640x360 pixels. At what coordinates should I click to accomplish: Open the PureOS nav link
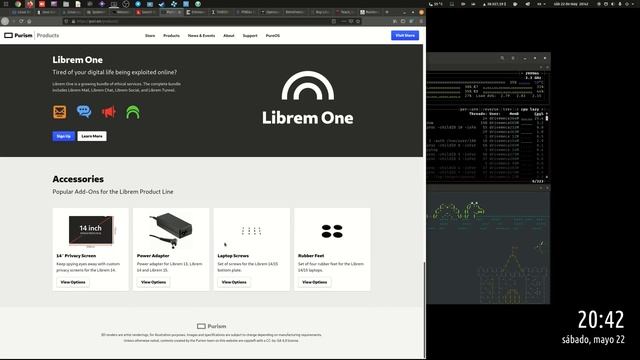pyautogui.click(x=273, y=36)
